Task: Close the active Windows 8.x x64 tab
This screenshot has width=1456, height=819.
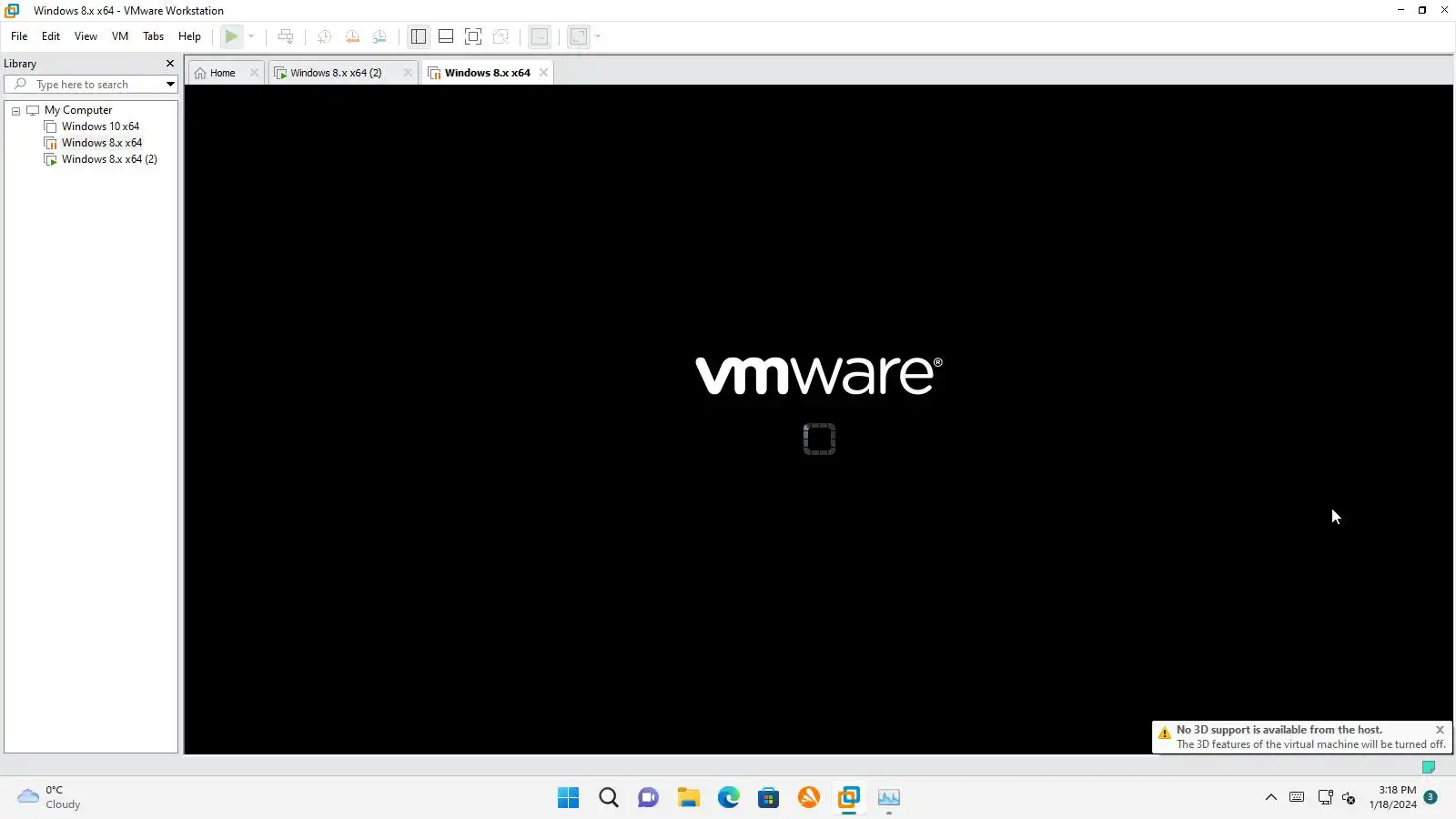Action: click(543, 73)
